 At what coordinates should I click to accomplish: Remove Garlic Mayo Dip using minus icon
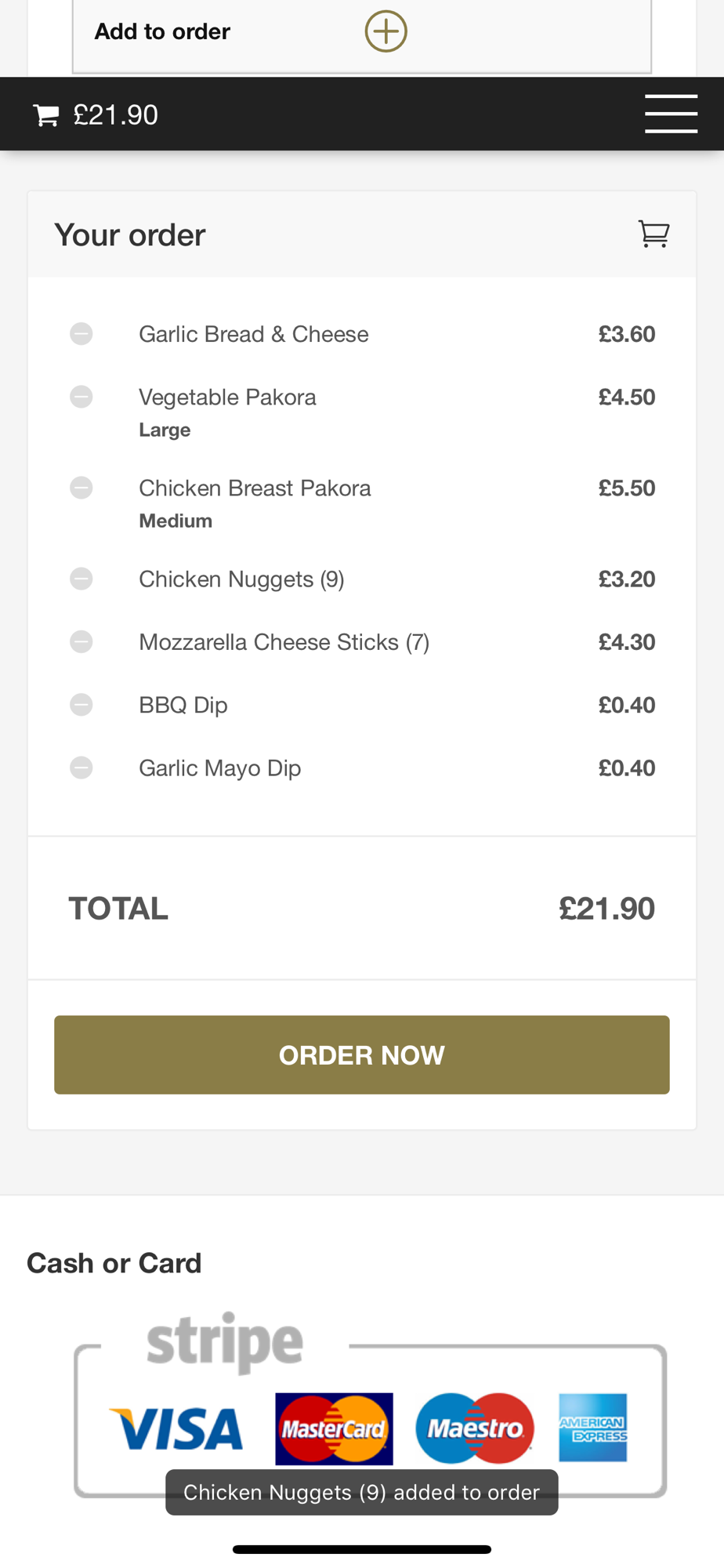point(81,767)
